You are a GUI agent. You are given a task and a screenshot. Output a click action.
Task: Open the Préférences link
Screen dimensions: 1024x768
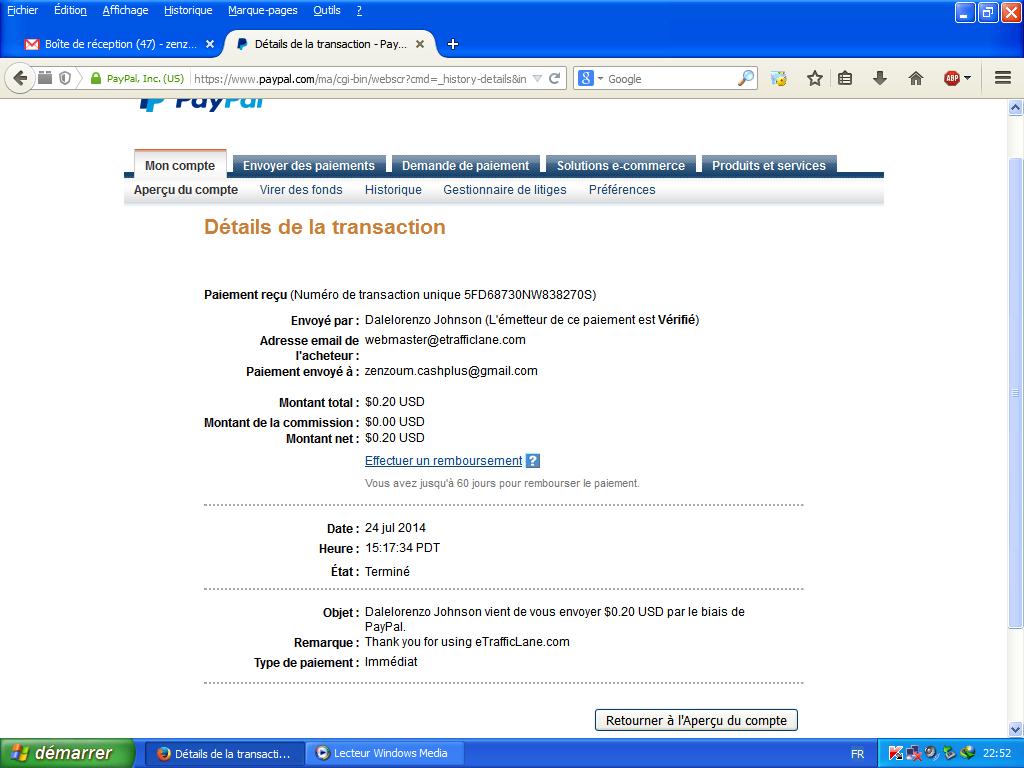tap(622, 189)
